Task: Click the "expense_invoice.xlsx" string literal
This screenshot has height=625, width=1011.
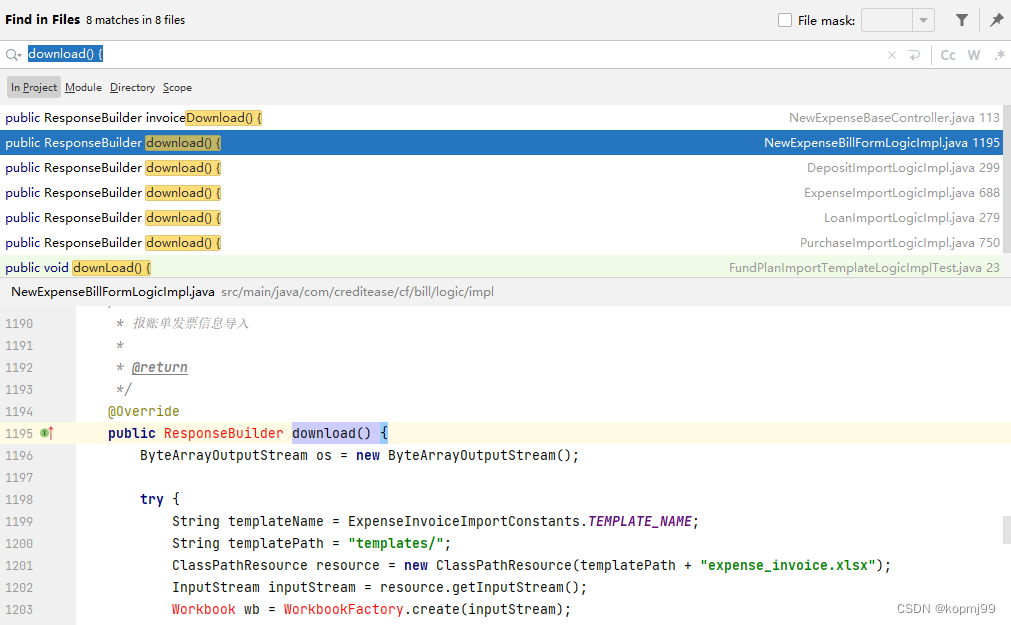Action: tap(787, 566)
